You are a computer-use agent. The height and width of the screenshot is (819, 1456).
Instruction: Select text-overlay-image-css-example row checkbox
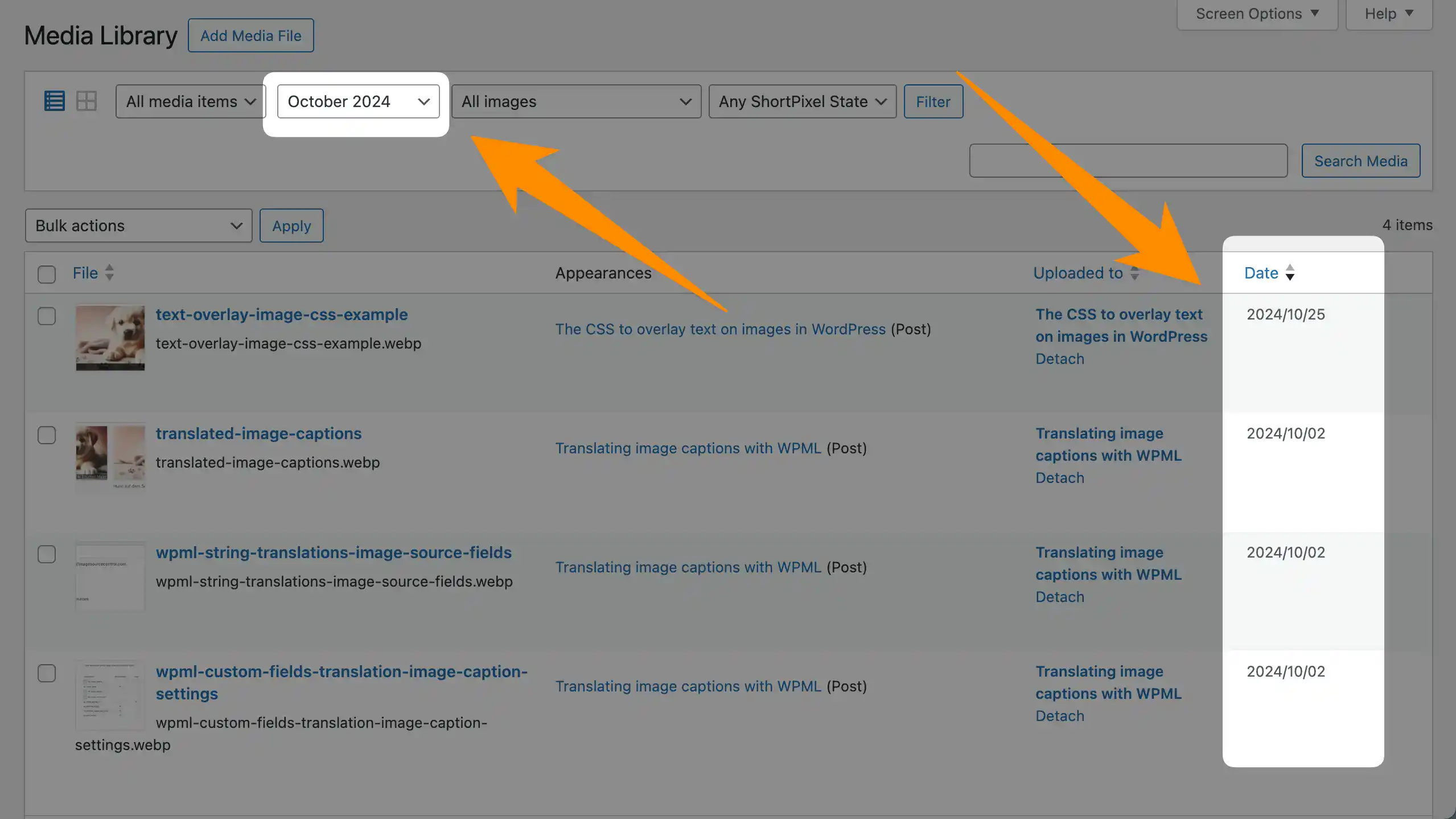pos(47,316)
